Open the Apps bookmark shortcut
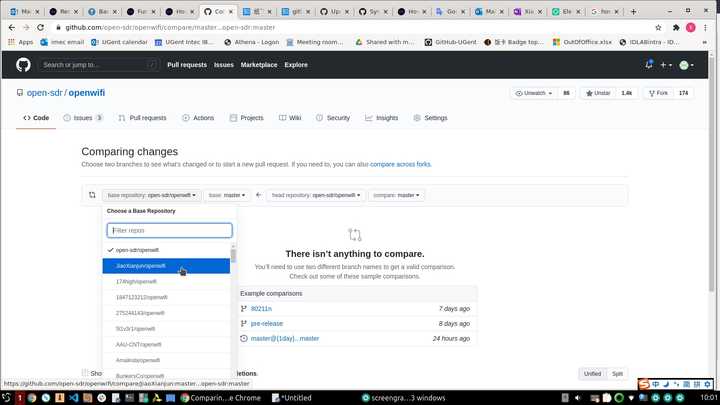This screenshot has width=720, height=405. [x=21, y=42]
